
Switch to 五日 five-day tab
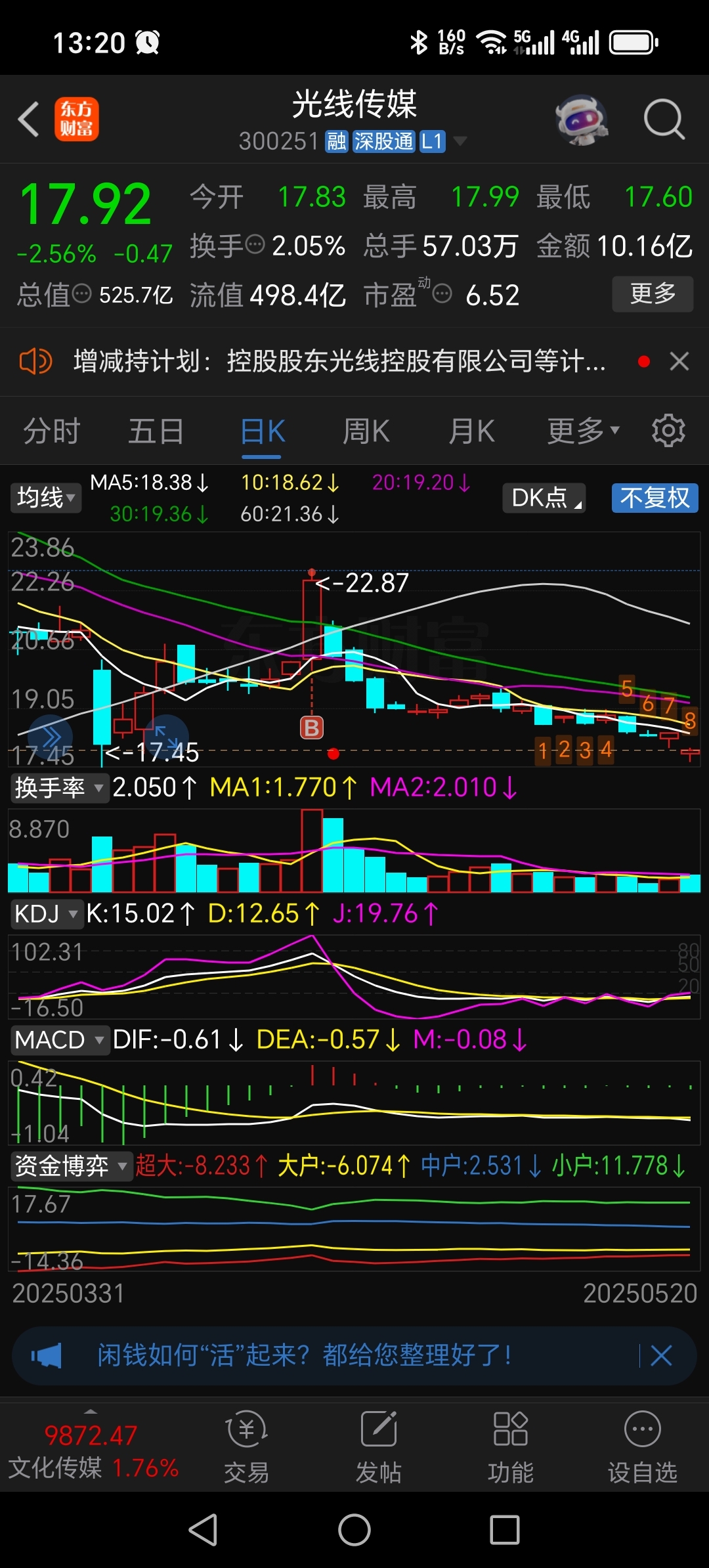pos(156,431)
